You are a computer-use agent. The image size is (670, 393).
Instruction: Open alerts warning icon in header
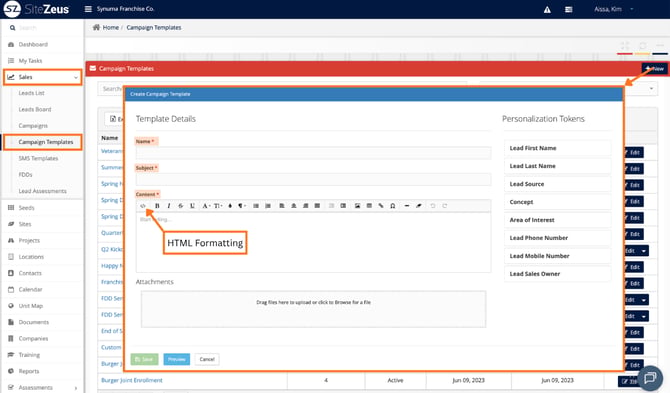(x=547, y=9)
